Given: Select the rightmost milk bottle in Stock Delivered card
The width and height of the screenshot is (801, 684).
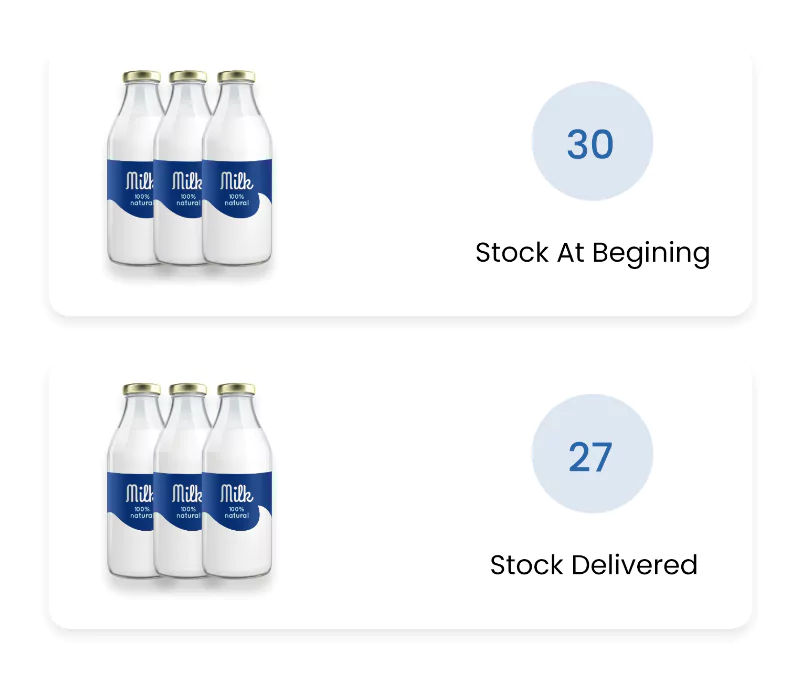Looking at the screenshot, I should click(x=237, y=481).
